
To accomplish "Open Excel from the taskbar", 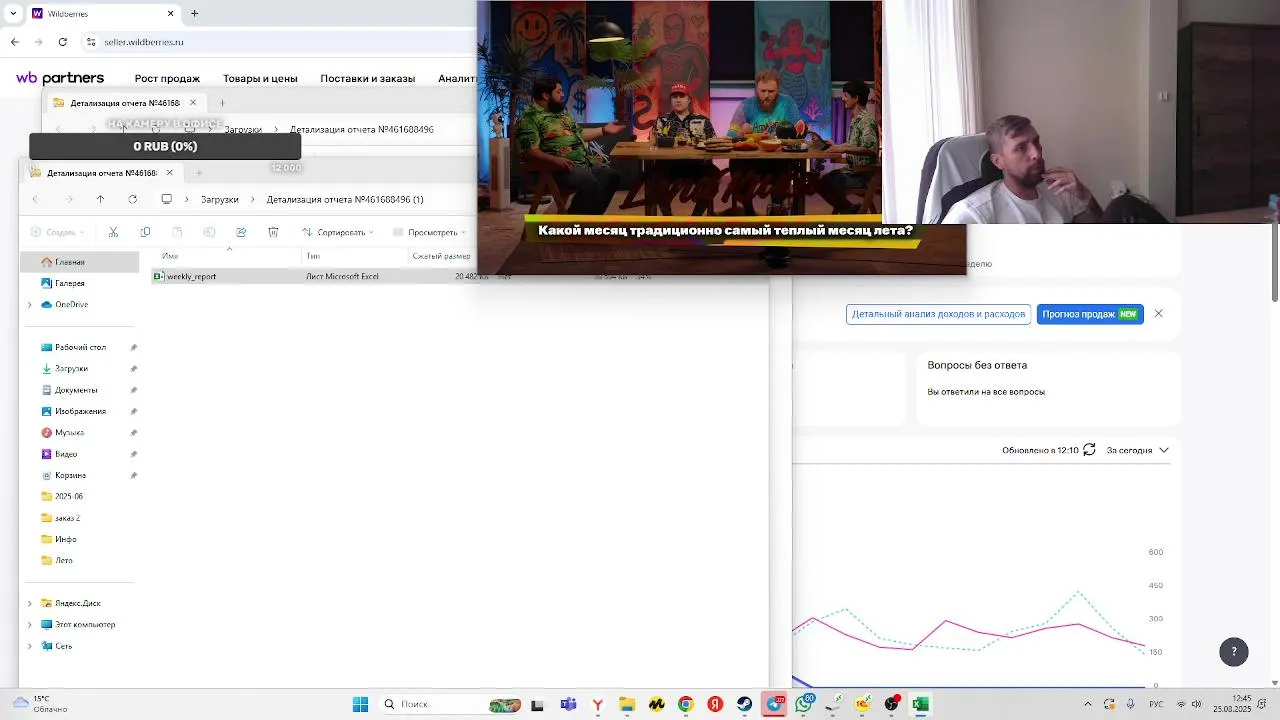I will coord(920,704).
